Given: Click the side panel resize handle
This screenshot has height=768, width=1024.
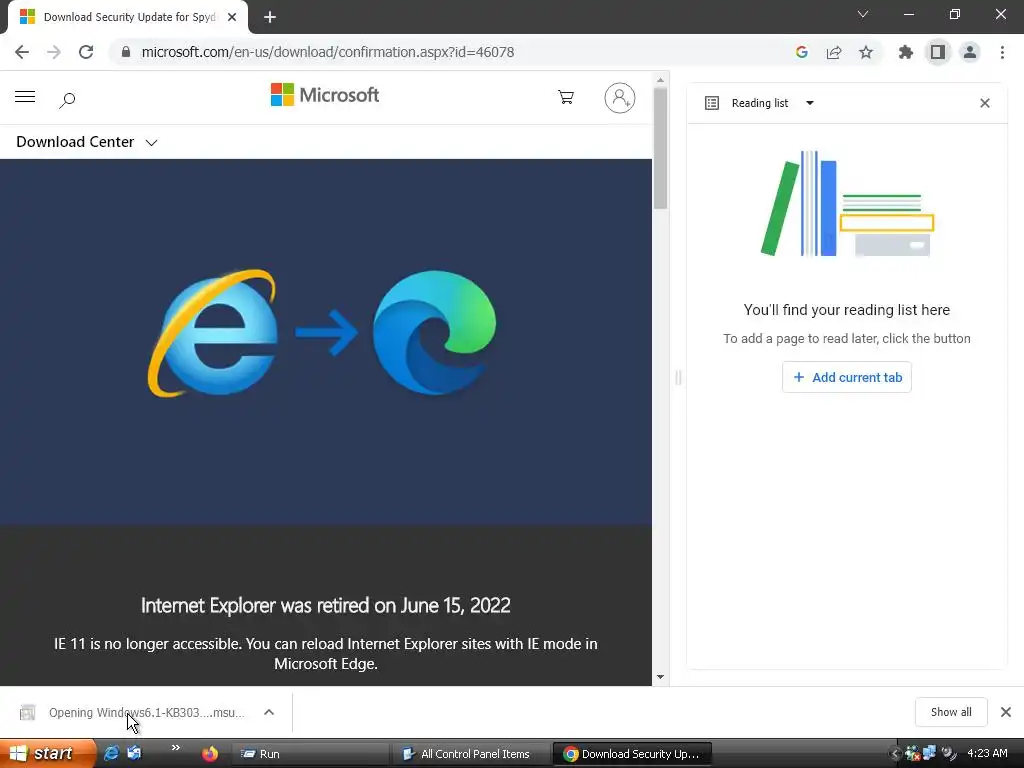Looking at the screenshot, I should tap(678, 377).
